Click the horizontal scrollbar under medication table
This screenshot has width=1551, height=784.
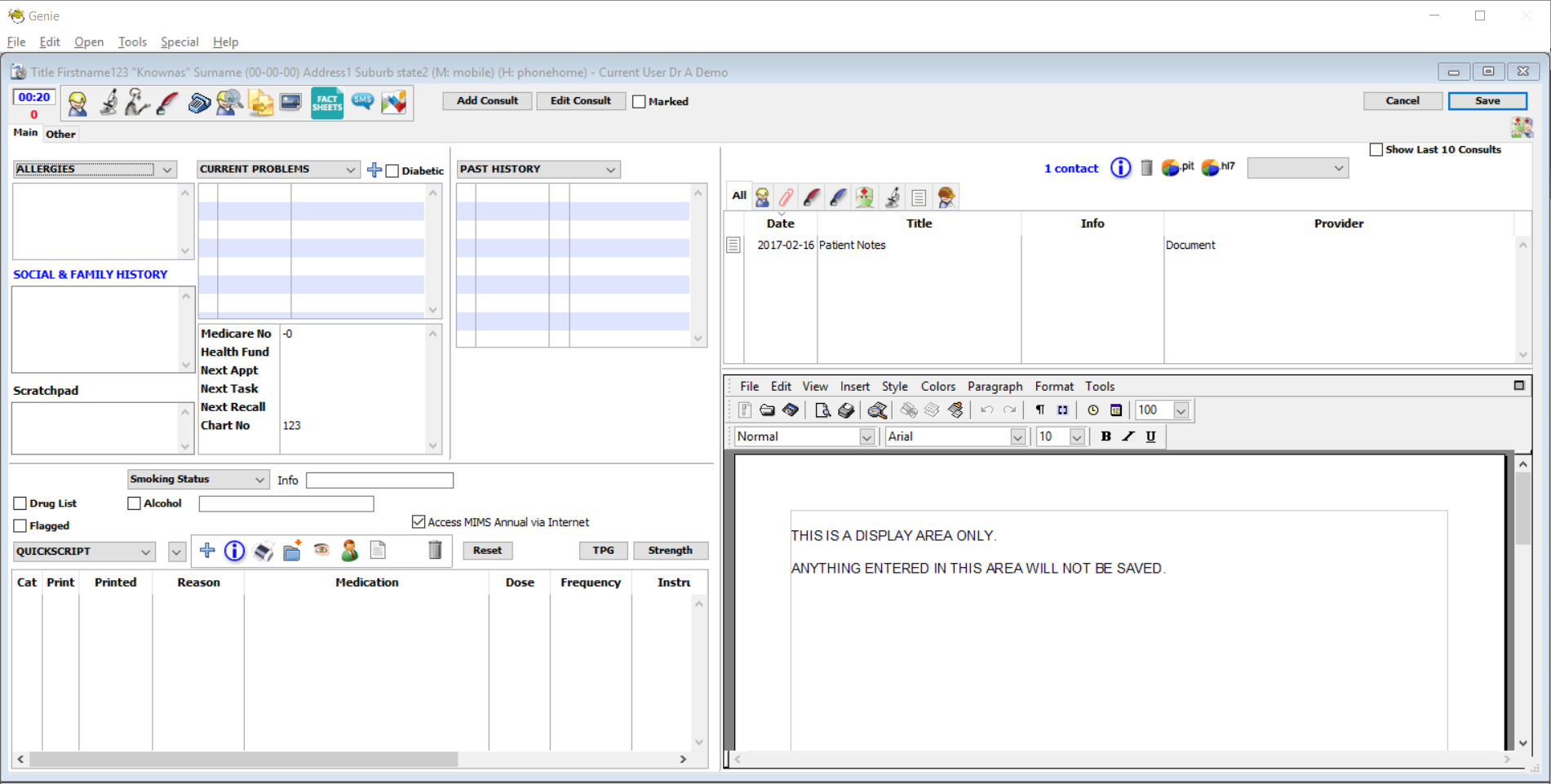pyautogui.click(x=243, y=759)
